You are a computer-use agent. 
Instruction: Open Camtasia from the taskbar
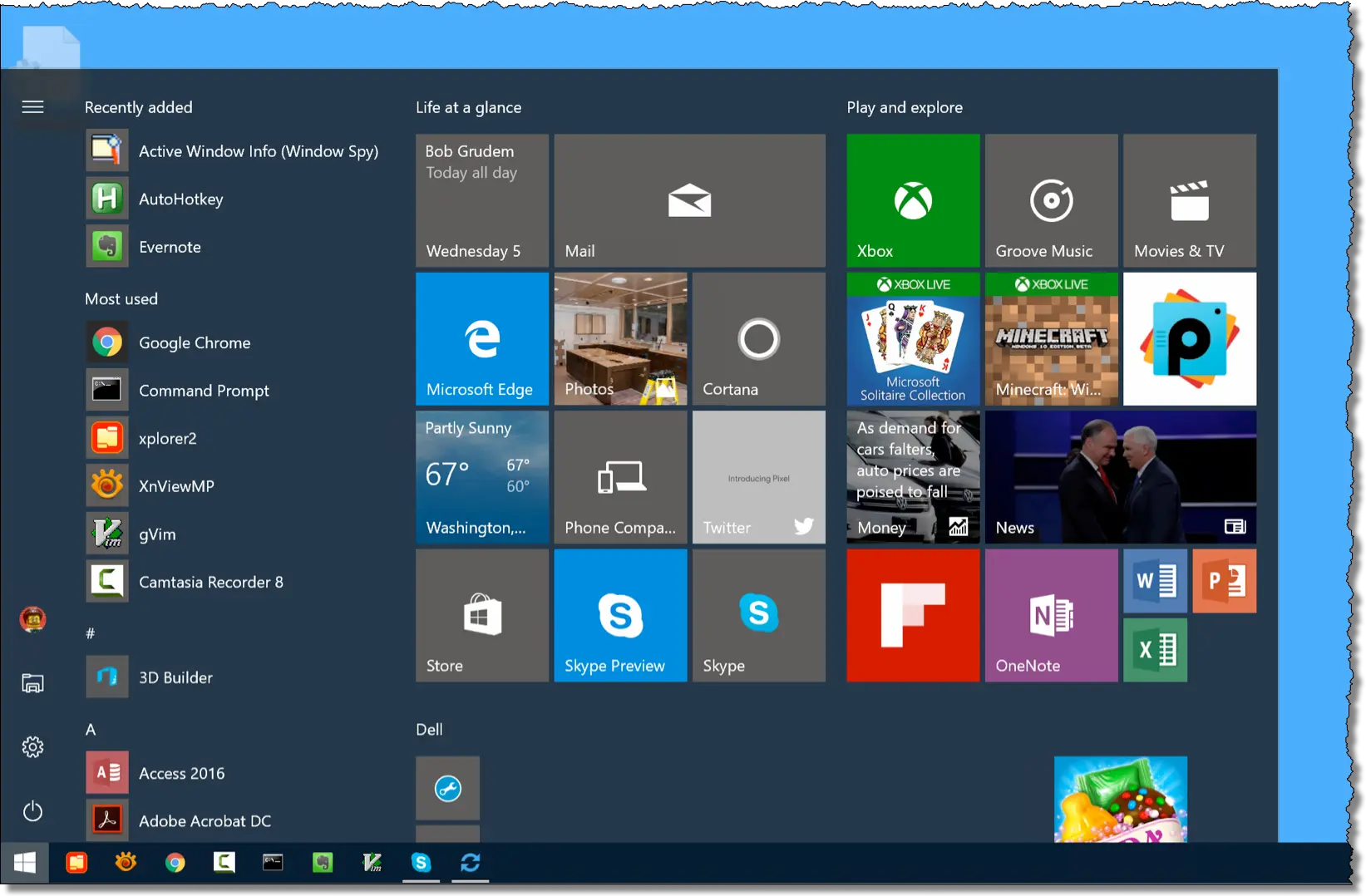[224, 863]
